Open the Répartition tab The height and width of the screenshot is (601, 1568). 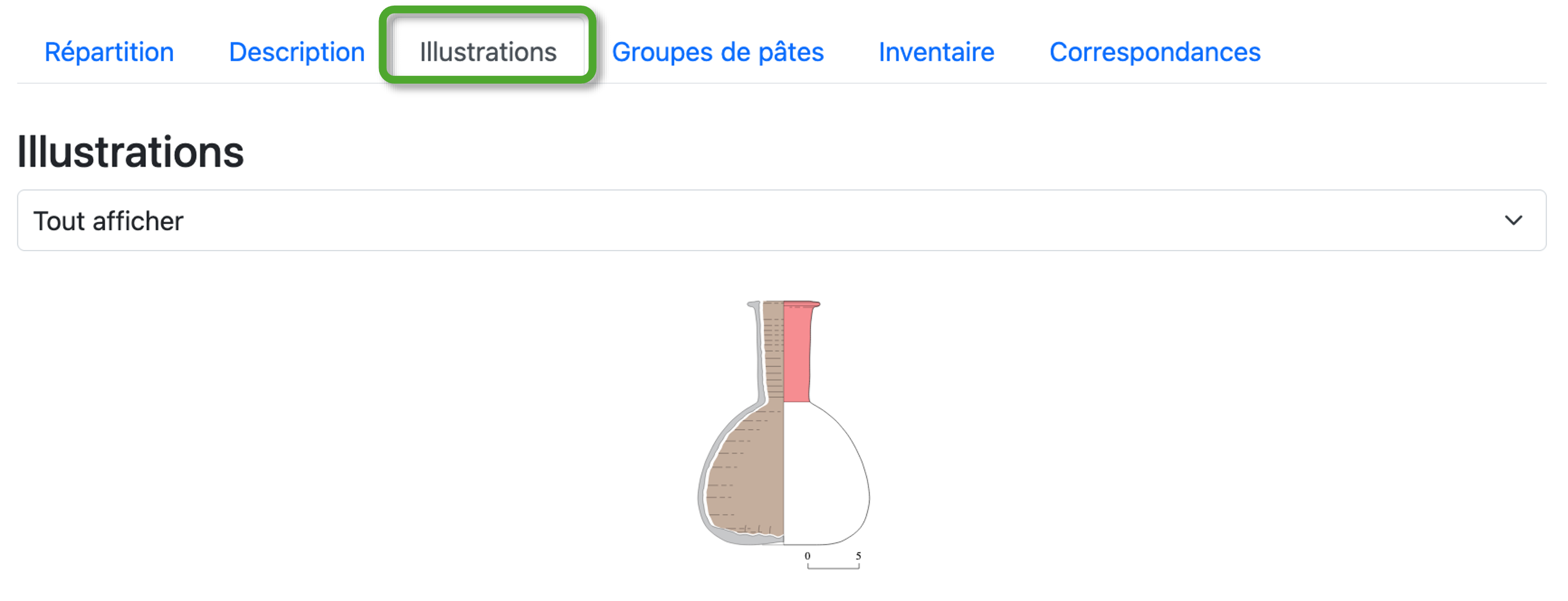(109, 52)
